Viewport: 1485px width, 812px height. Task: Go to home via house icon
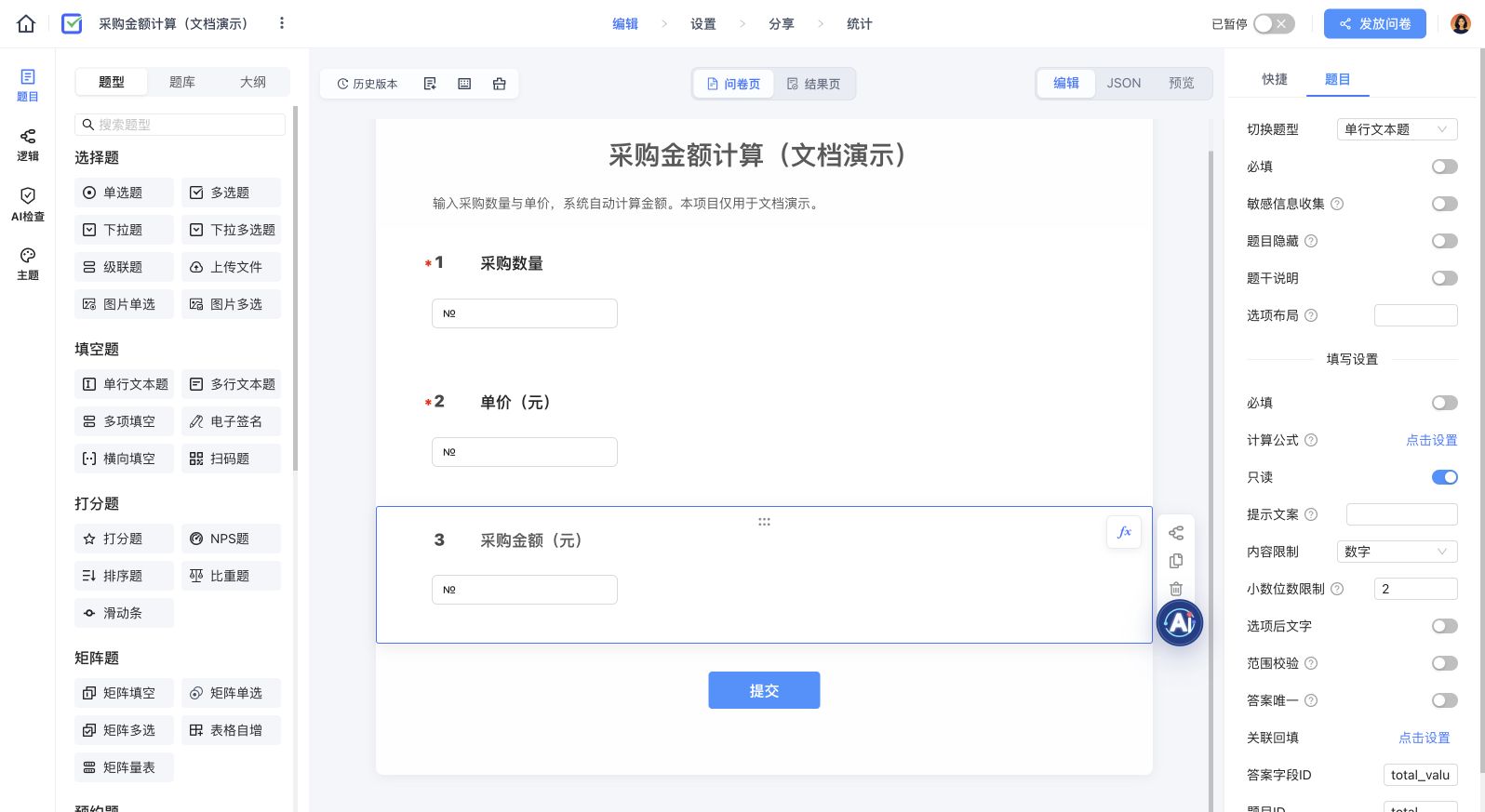(x=26, y=23)
